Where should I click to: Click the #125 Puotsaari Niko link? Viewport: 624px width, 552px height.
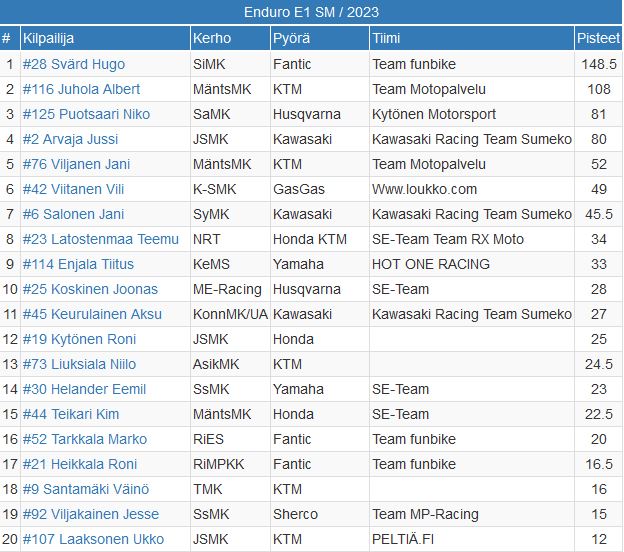(x=86, y=114)
